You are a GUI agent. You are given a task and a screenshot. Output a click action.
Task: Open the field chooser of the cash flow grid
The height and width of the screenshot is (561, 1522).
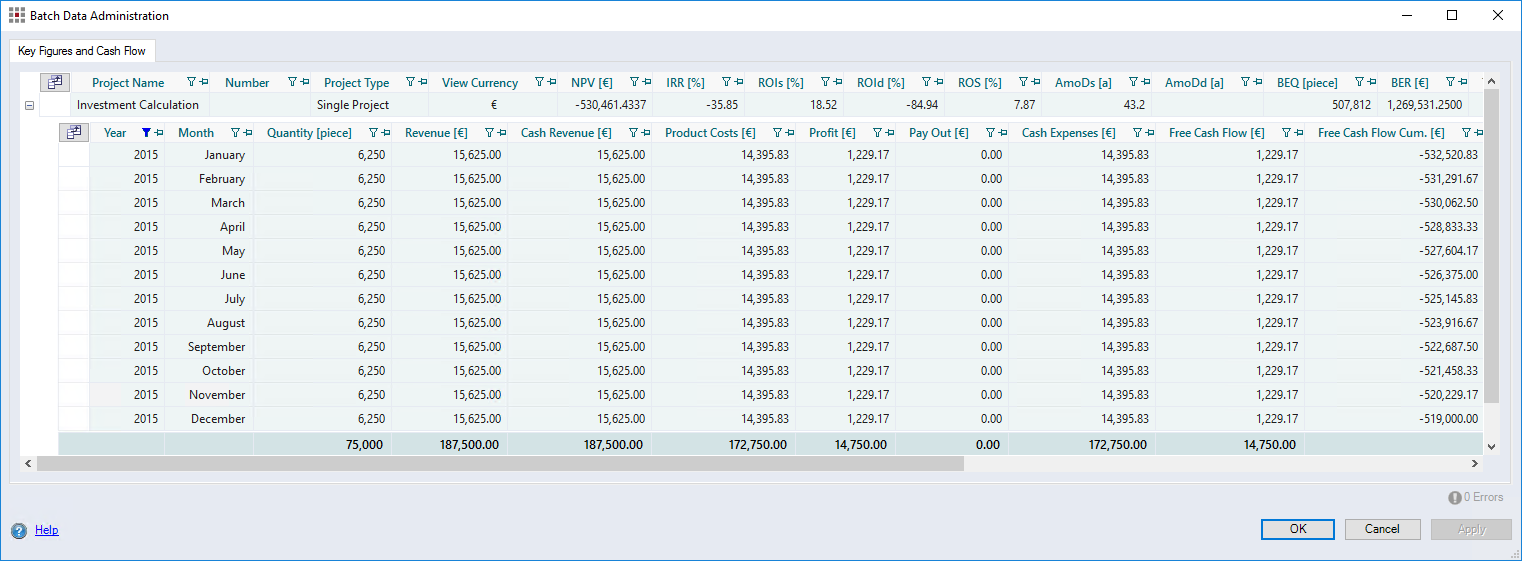[x=73, y=132]
